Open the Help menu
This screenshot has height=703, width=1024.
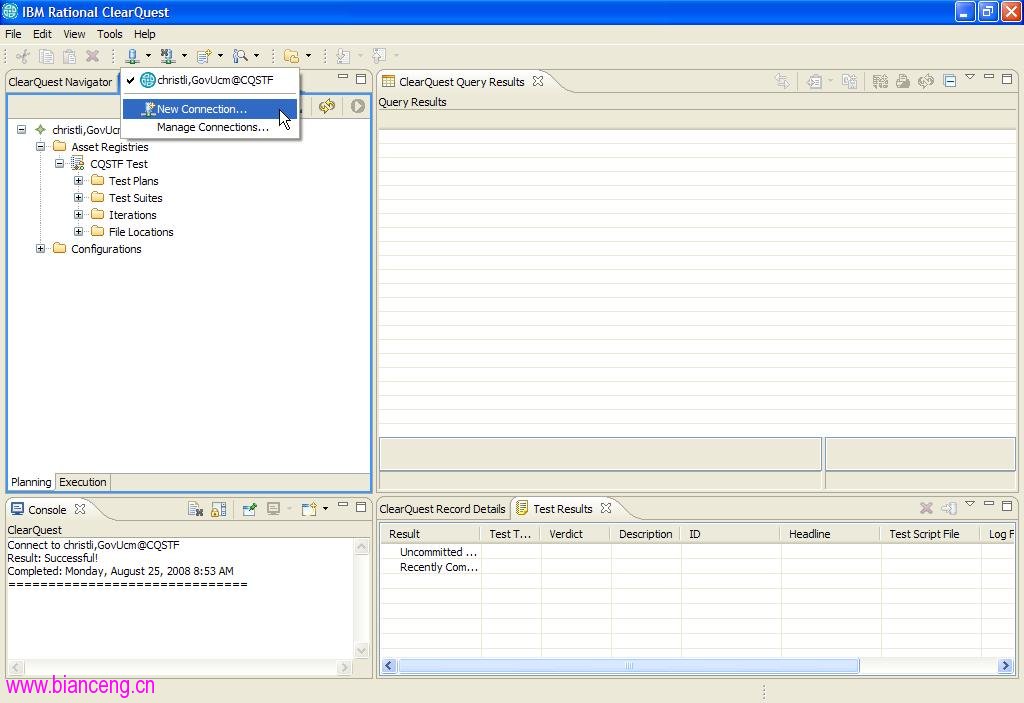click(144, 34)
